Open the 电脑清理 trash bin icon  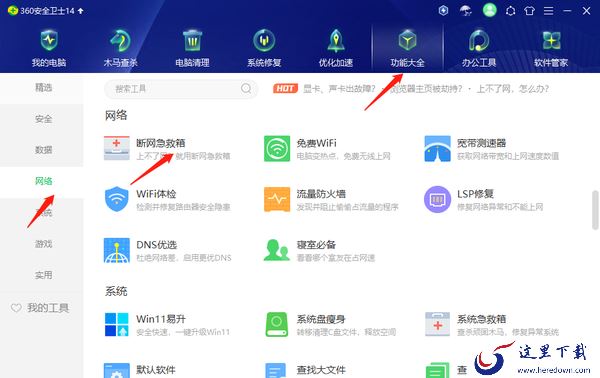tap(192, 40)
